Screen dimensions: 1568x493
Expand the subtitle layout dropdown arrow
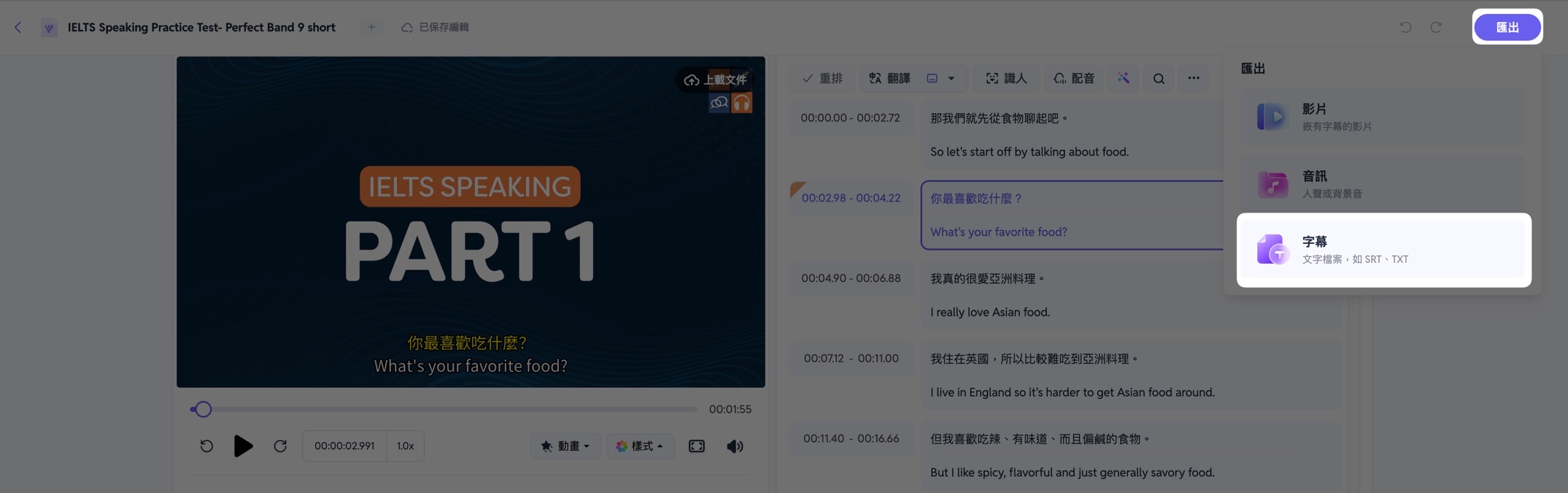(951, 78)
